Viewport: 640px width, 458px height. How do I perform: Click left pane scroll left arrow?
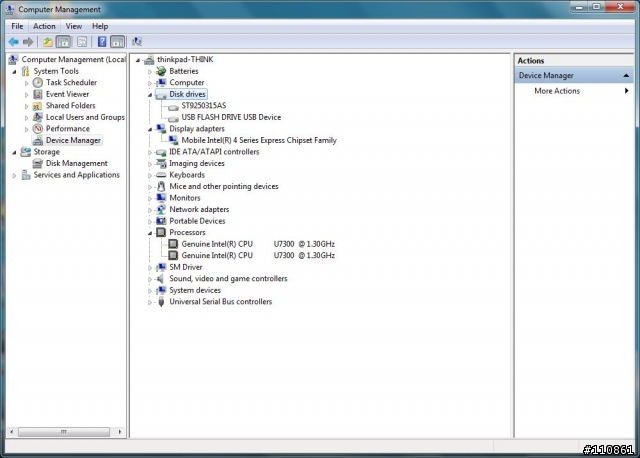pyautogui.click(x=12, y=432)
